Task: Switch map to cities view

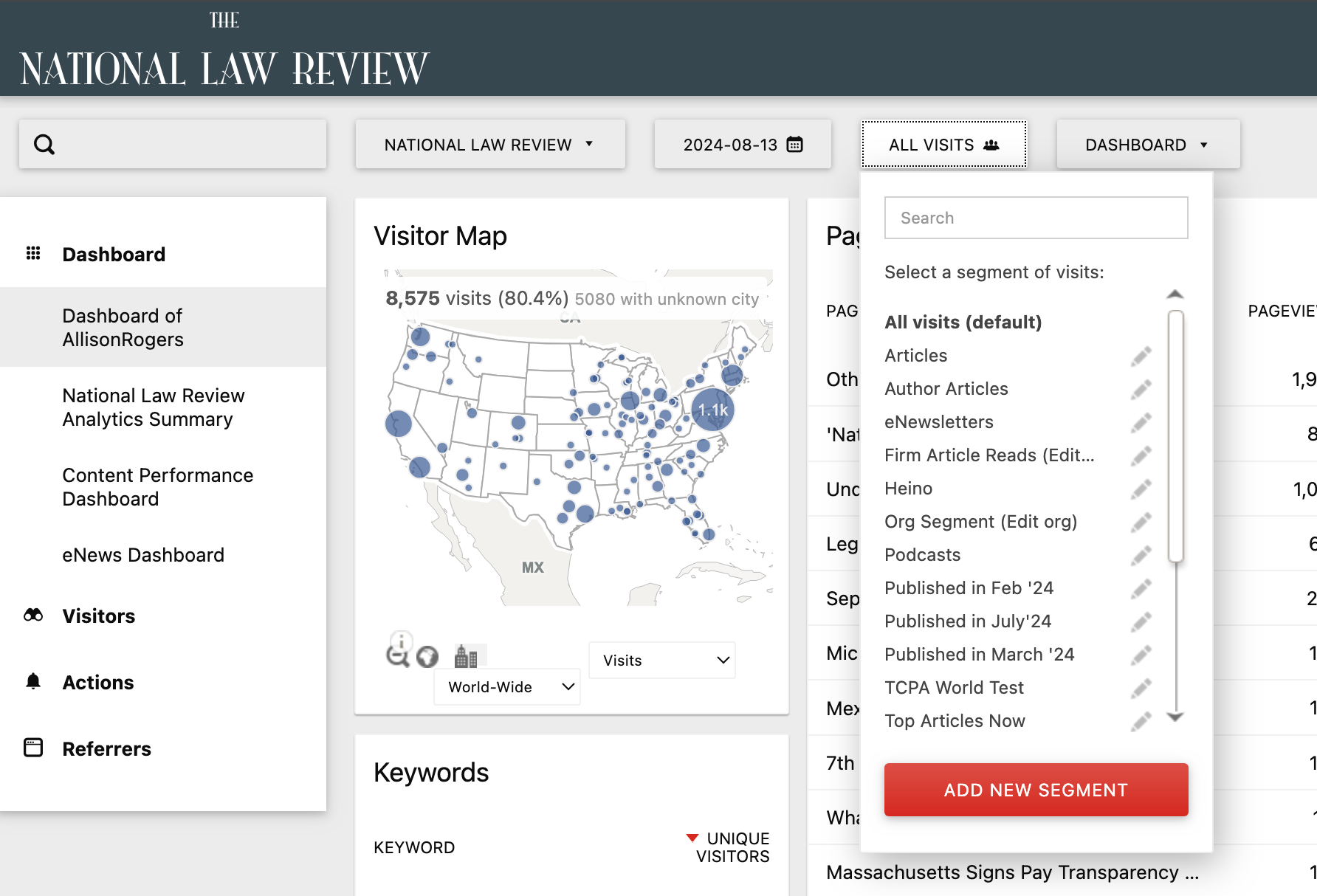Action: (x=466, y=656)
